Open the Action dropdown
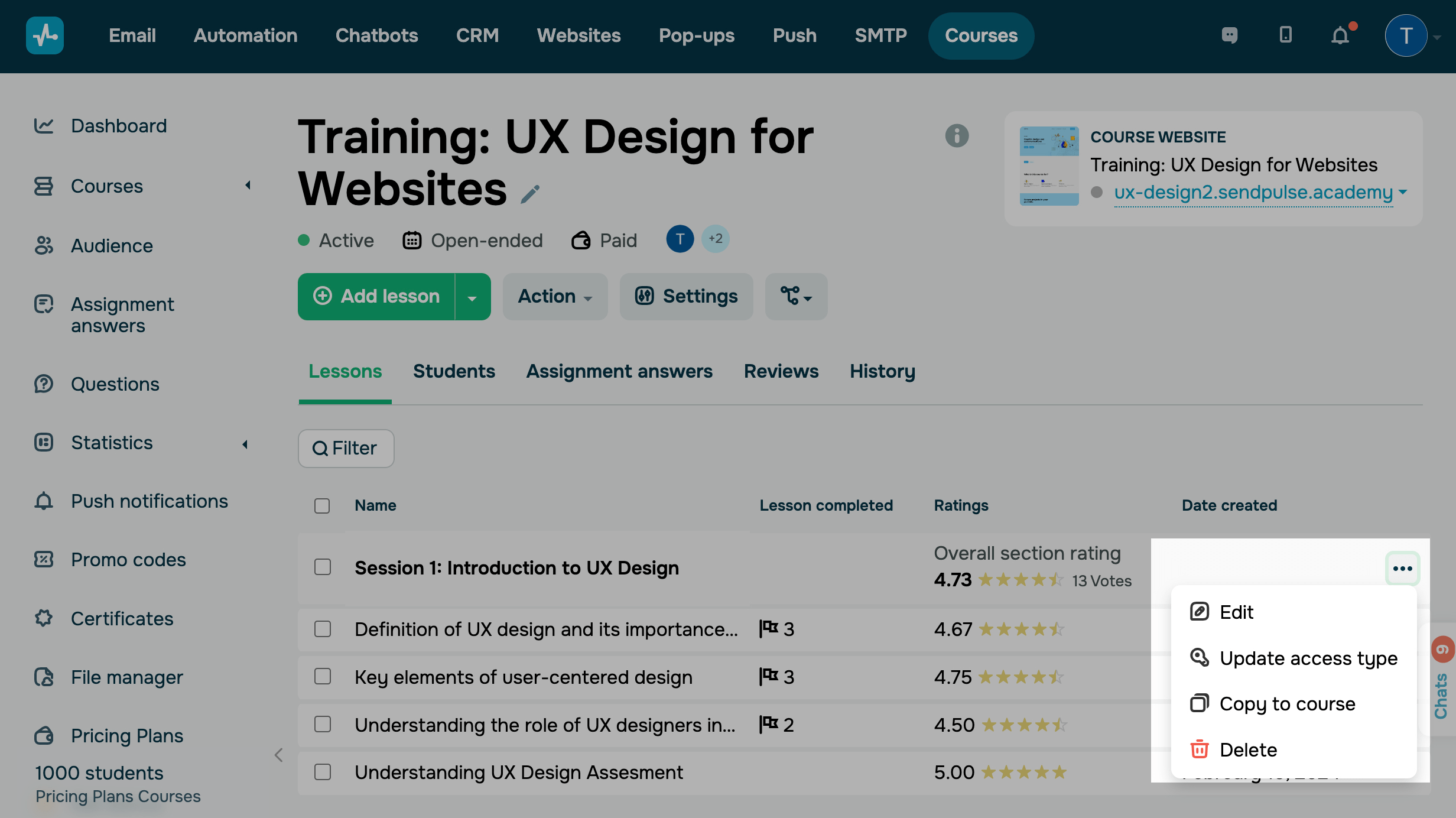This screenshot has width=1456, height=818. tap(555, 297)
